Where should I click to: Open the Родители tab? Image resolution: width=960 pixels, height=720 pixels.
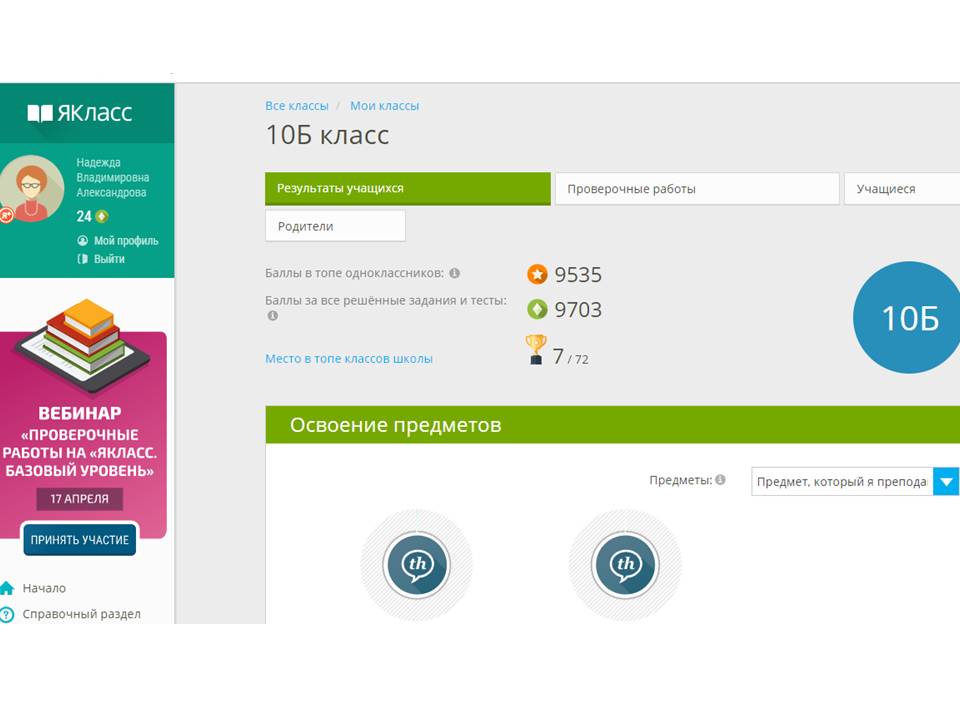[x=335, y=226]
